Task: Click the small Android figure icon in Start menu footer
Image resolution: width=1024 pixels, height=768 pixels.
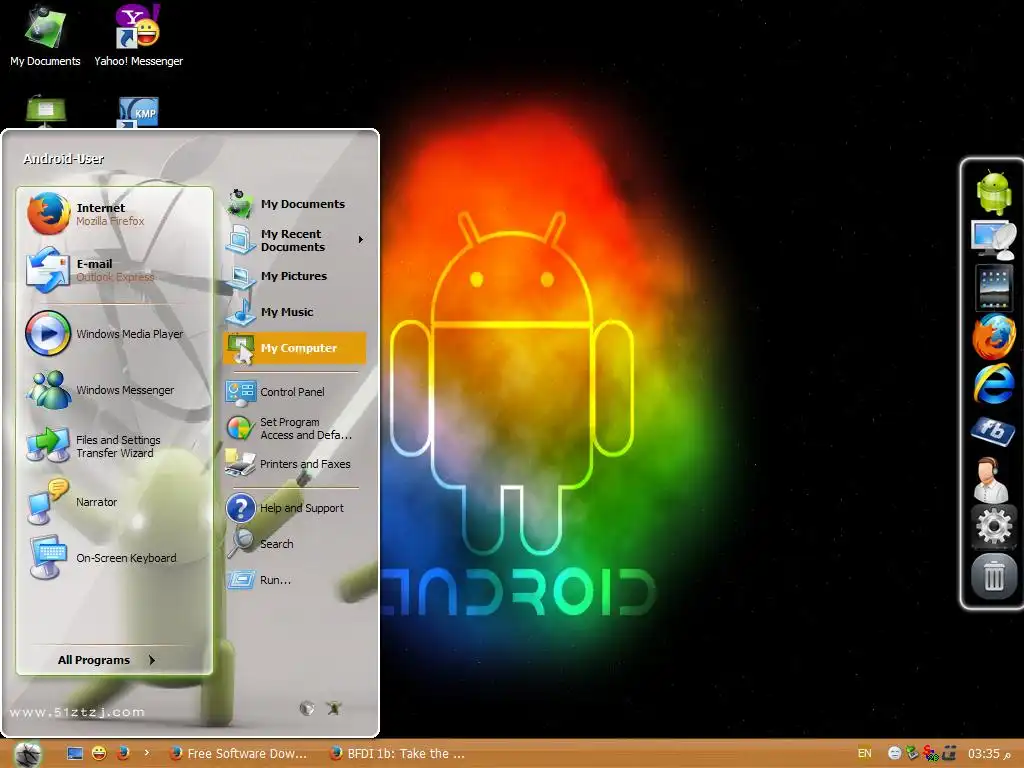Action: click(x=334, y=708)
